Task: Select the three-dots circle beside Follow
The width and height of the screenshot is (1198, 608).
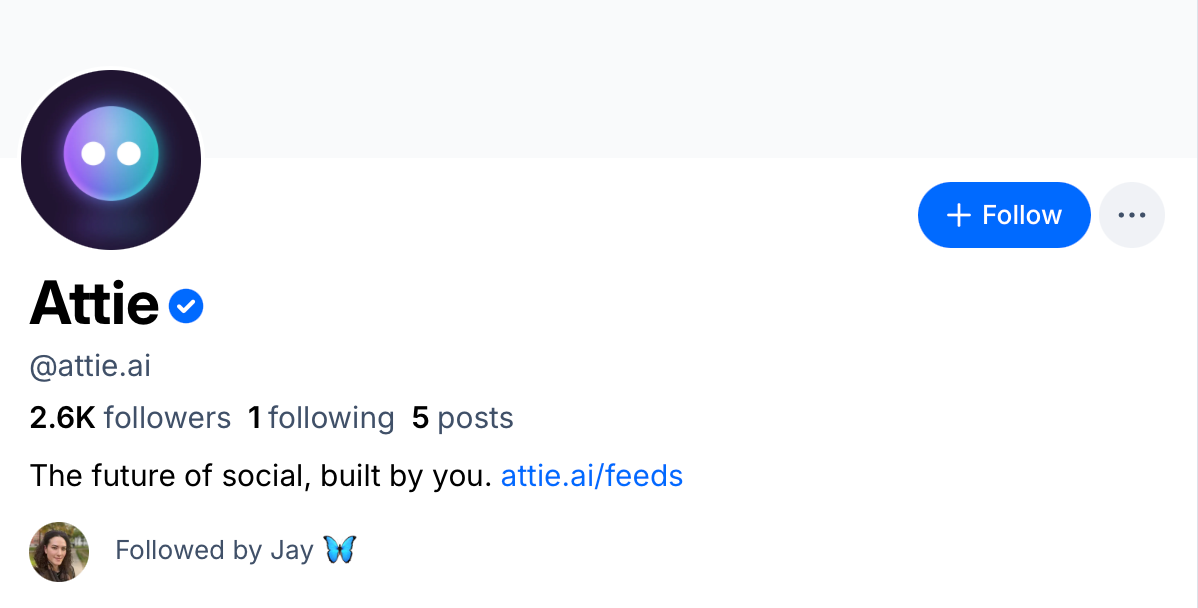Action: (x=1132, y=214)
